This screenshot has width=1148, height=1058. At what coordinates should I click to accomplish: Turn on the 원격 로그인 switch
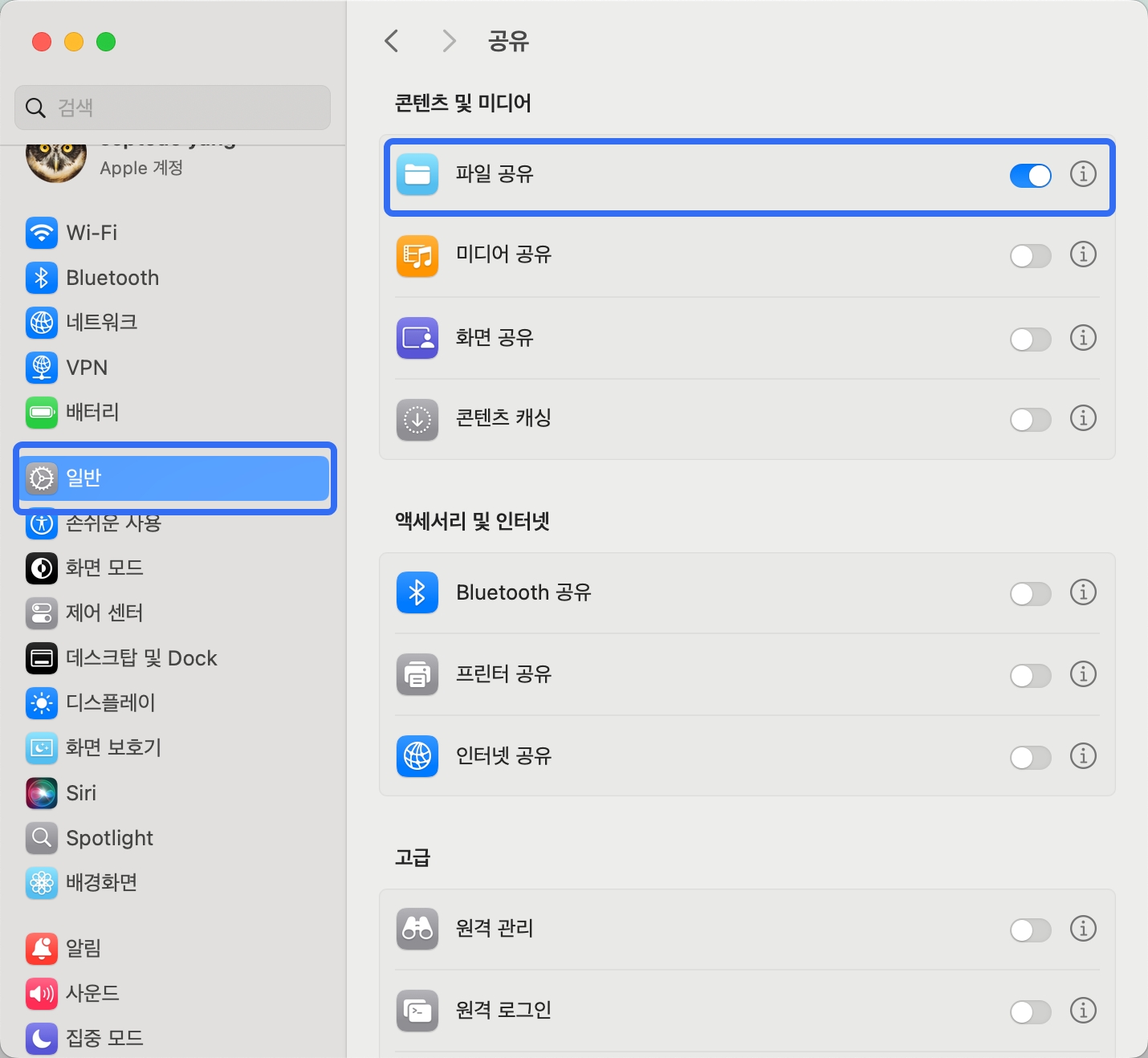[1031, 1011]
